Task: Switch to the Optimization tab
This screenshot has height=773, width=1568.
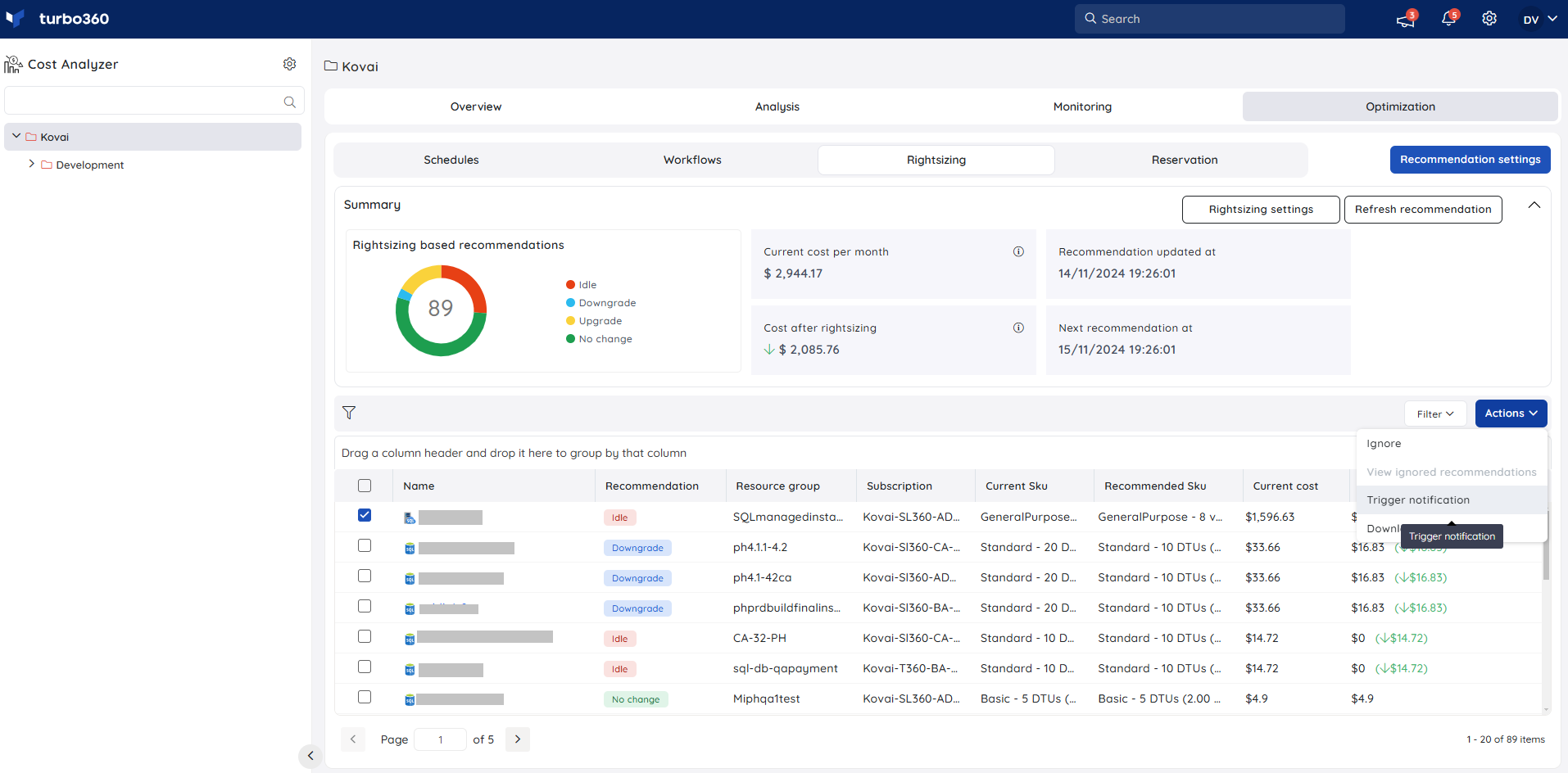Action: pos(1400,106)
